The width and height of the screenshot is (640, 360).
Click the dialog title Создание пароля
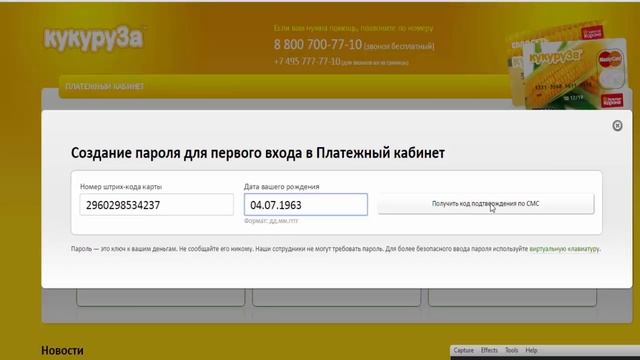pos(258,153)
